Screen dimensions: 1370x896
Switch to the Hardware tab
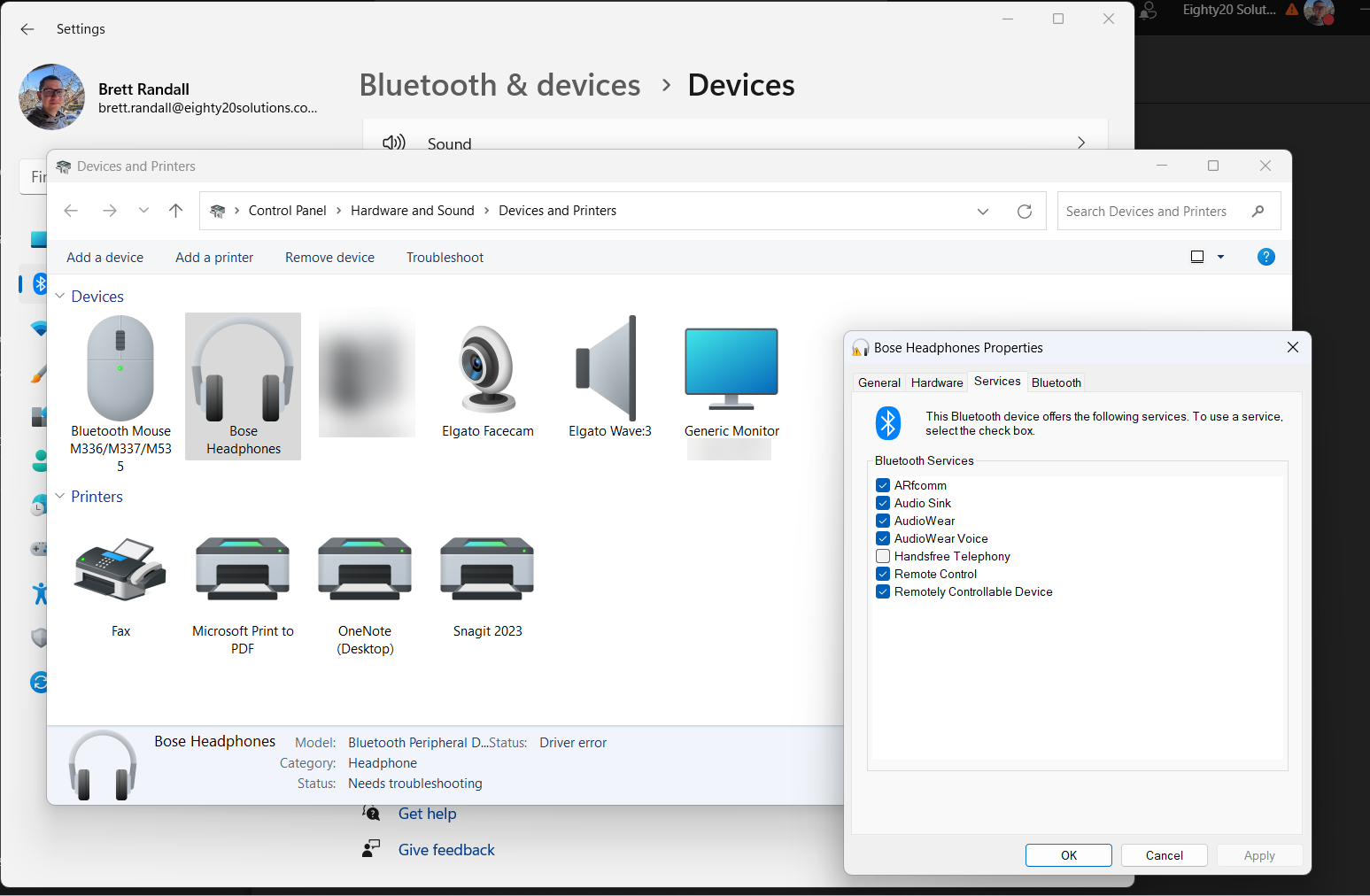(937, 382)
